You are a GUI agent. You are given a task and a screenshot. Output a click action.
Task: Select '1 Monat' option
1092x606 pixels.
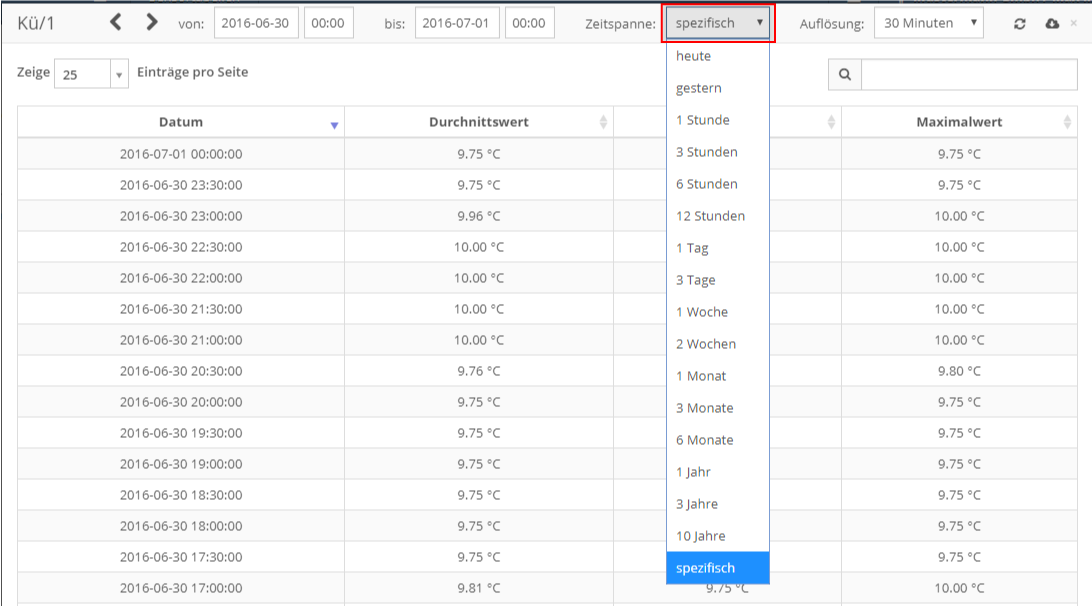[x=718, y=376]
